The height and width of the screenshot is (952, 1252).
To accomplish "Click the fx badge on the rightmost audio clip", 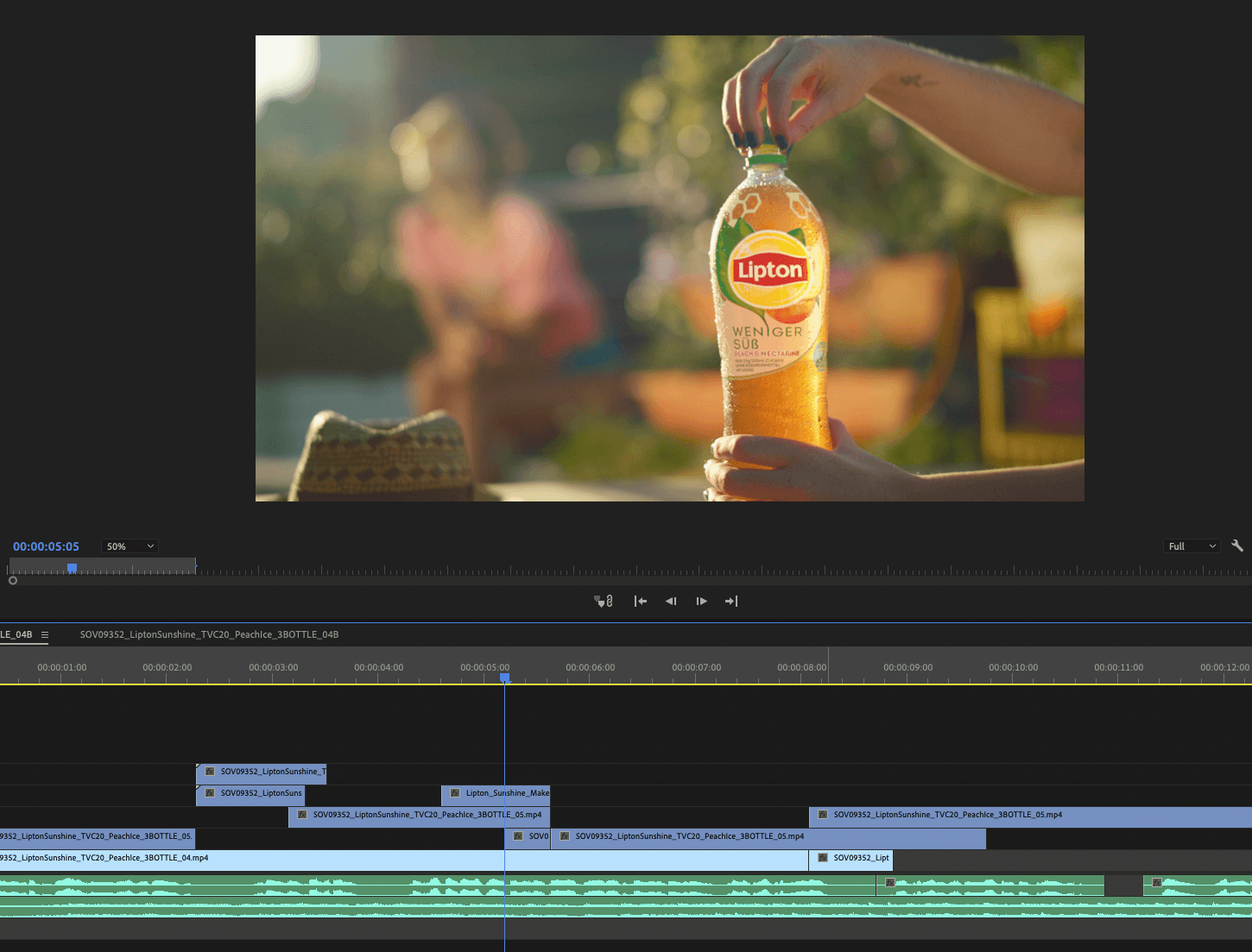I will pos(1157,883).
